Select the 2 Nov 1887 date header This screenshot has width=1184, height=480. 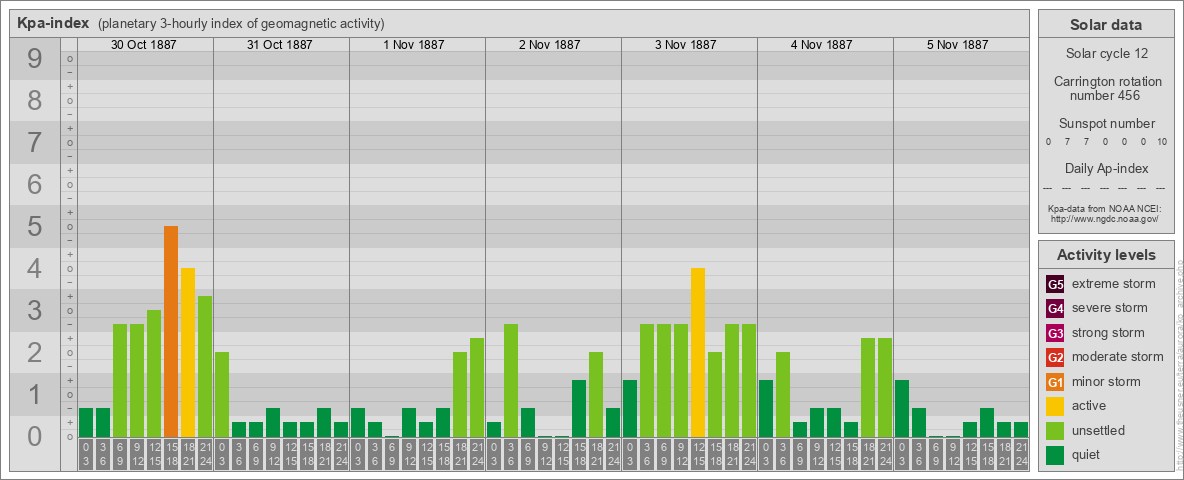point(550,45)
